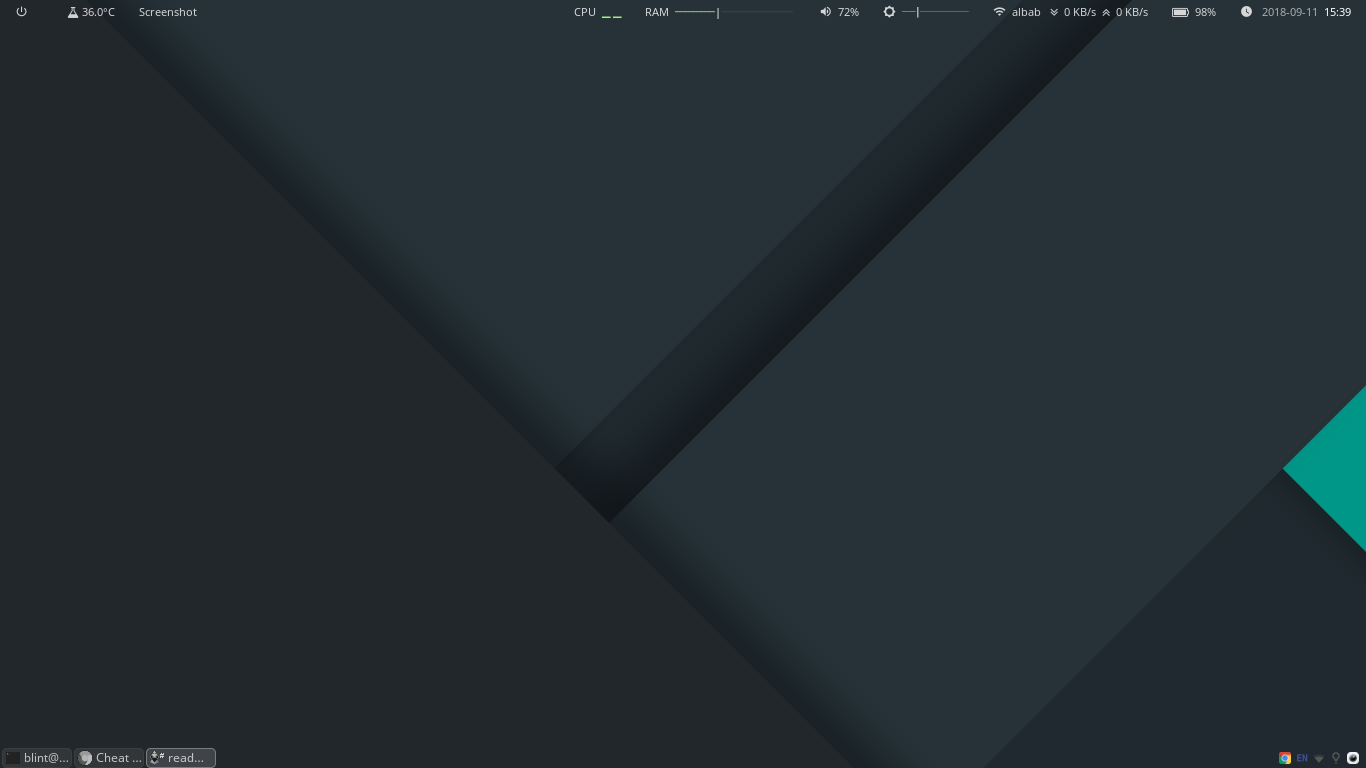The height and width of the screenshot is (768, 1366).
Task: Click the RAM label in top bar
Action: pos(657,12)
